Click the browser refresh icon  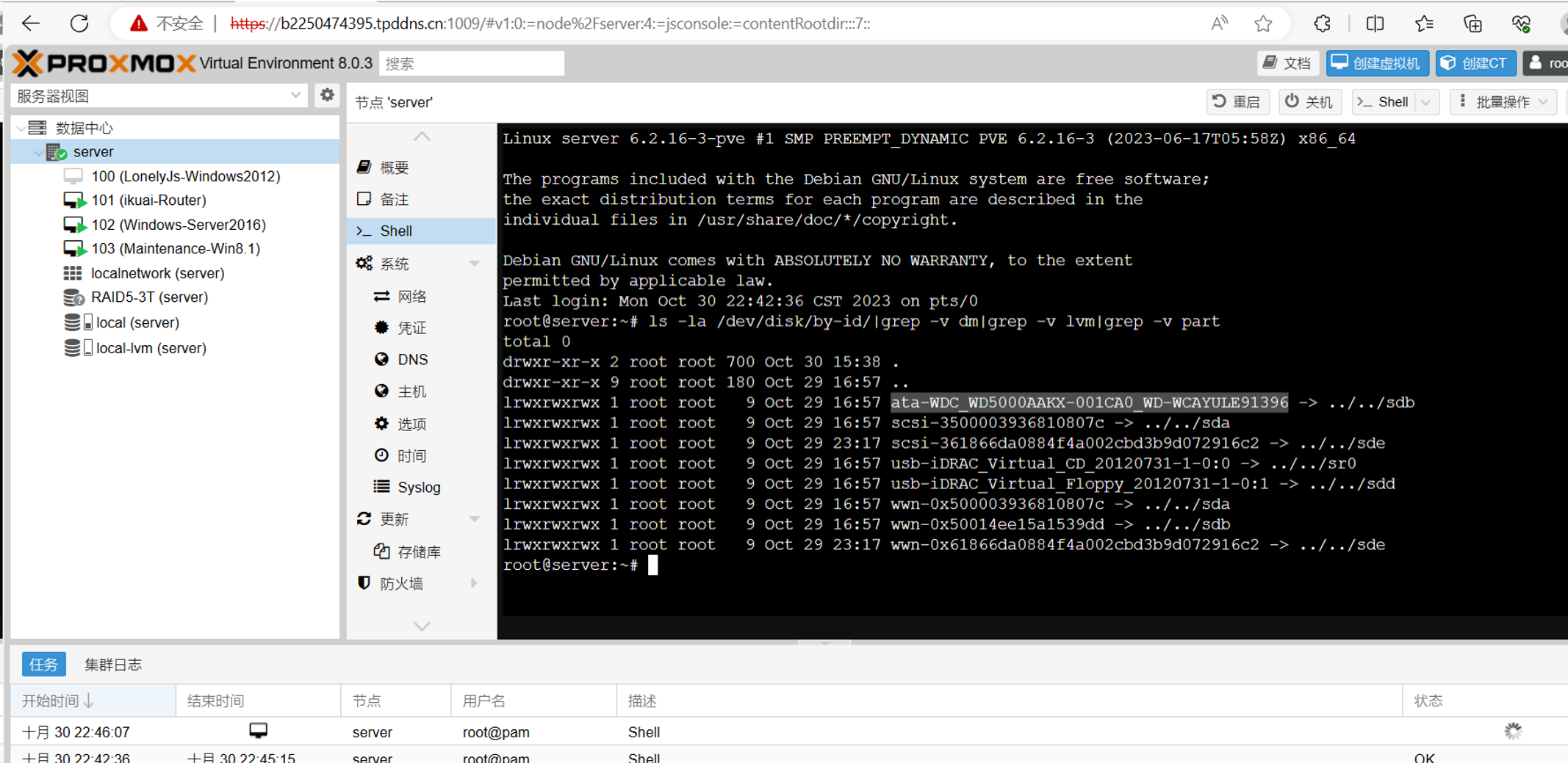79,23
